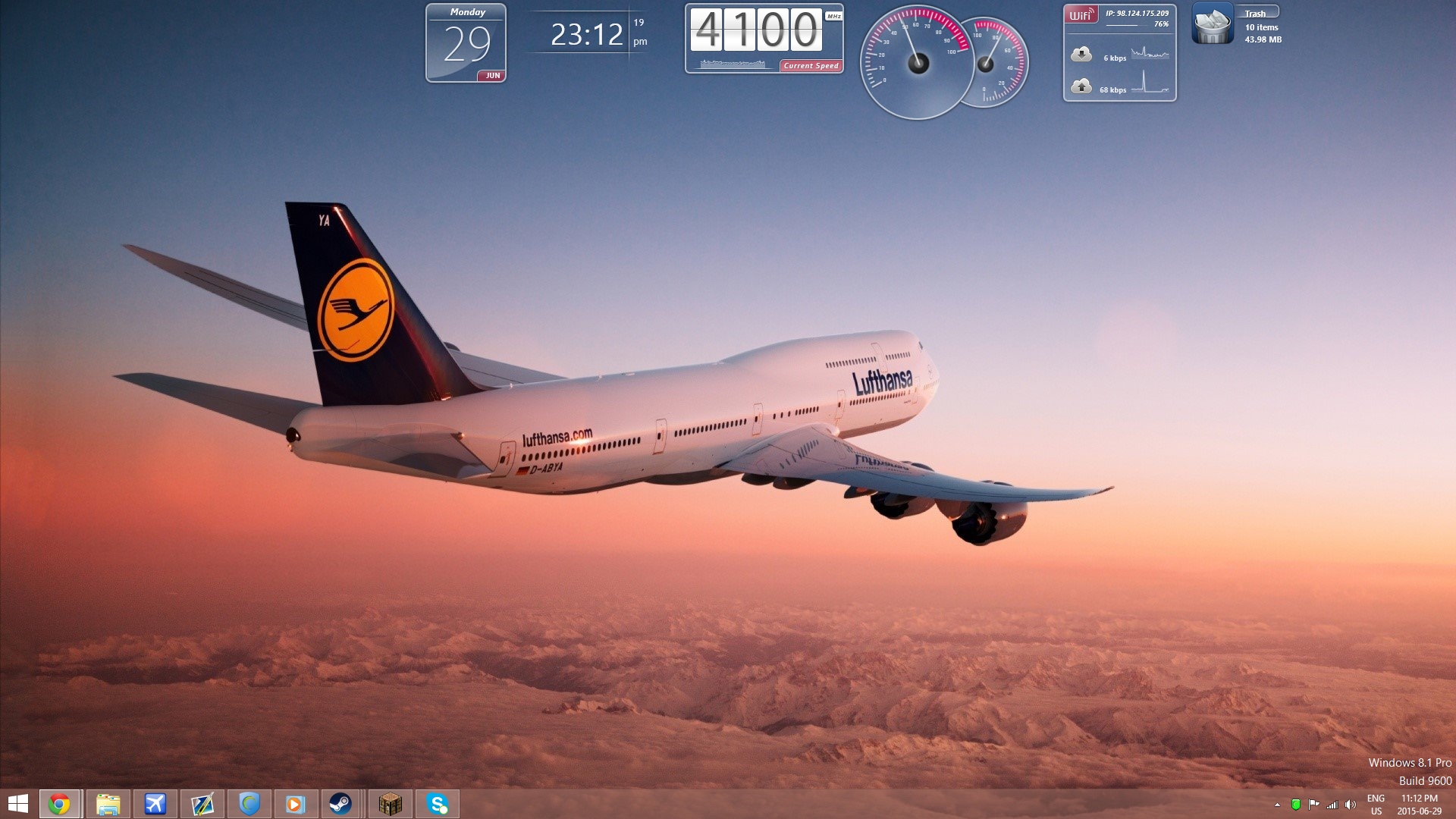1456x819 pixels.
Task: Open the taskbar clock showing 11:12 PM
Action: pos(1420,805)
